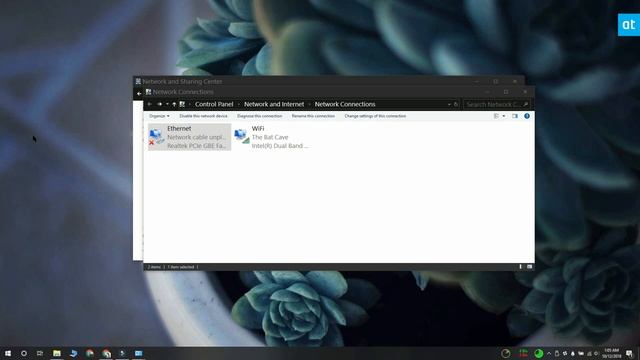This screenshot has height=360, width=640.
Task: Expand the view options dropdown arrow
Action: click(504, 116)
